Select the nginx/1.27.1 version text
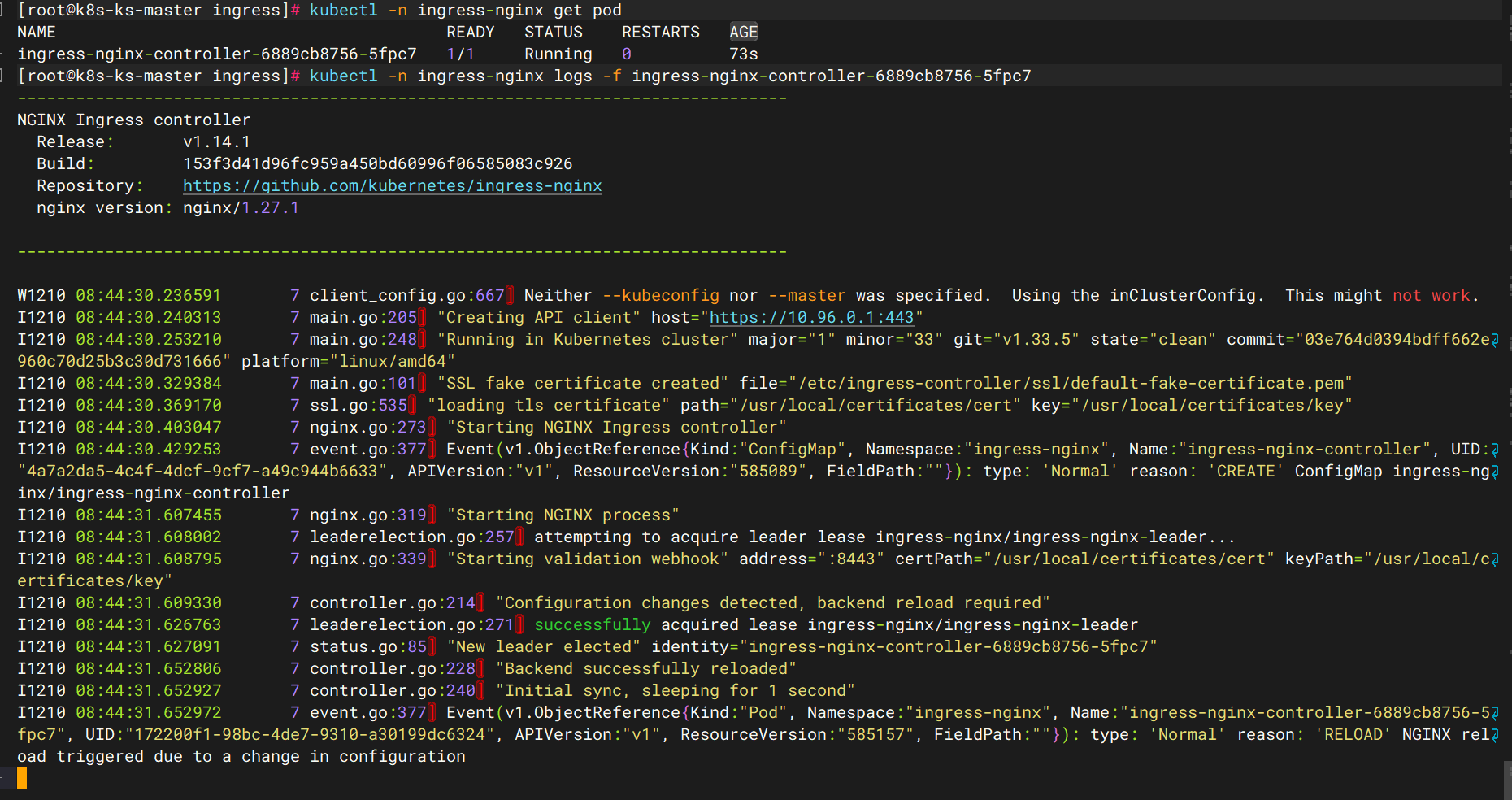1512x800 pixels. click(x=241, y=208)
